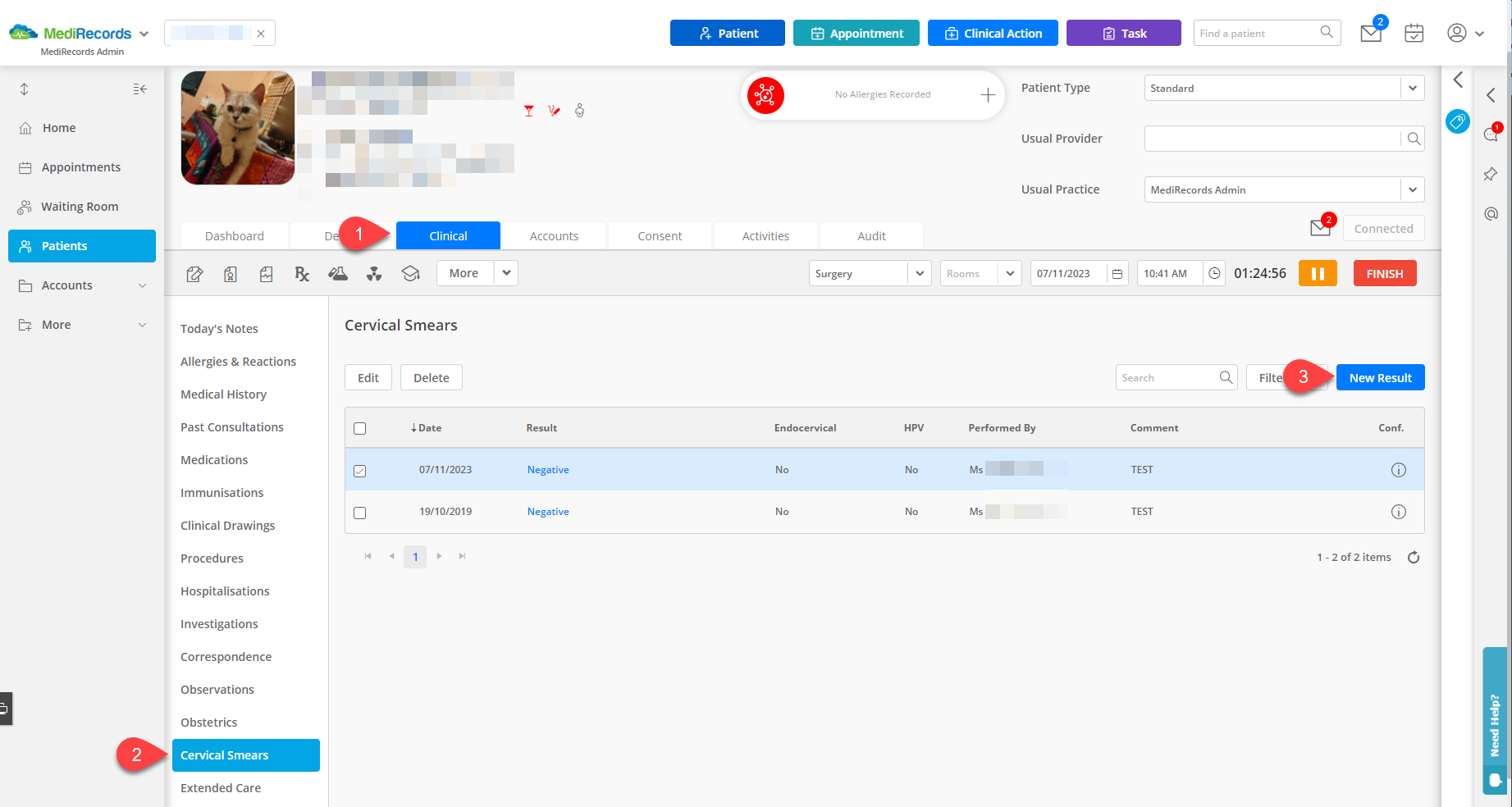Click the Find a patient search field
Image resolution: width=1512 pixels, height=807 pixels.
point(1255,34)
